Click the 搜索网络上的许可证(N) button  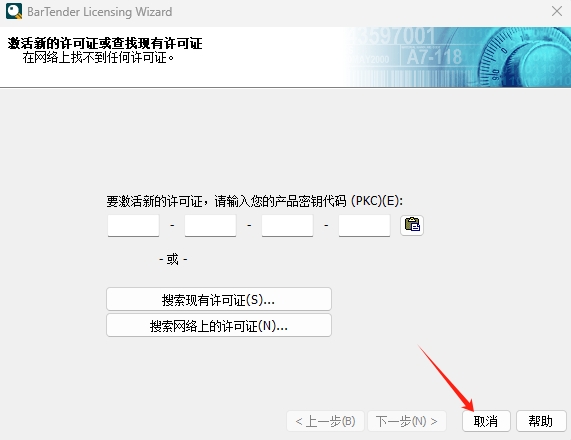pos(219,325)
